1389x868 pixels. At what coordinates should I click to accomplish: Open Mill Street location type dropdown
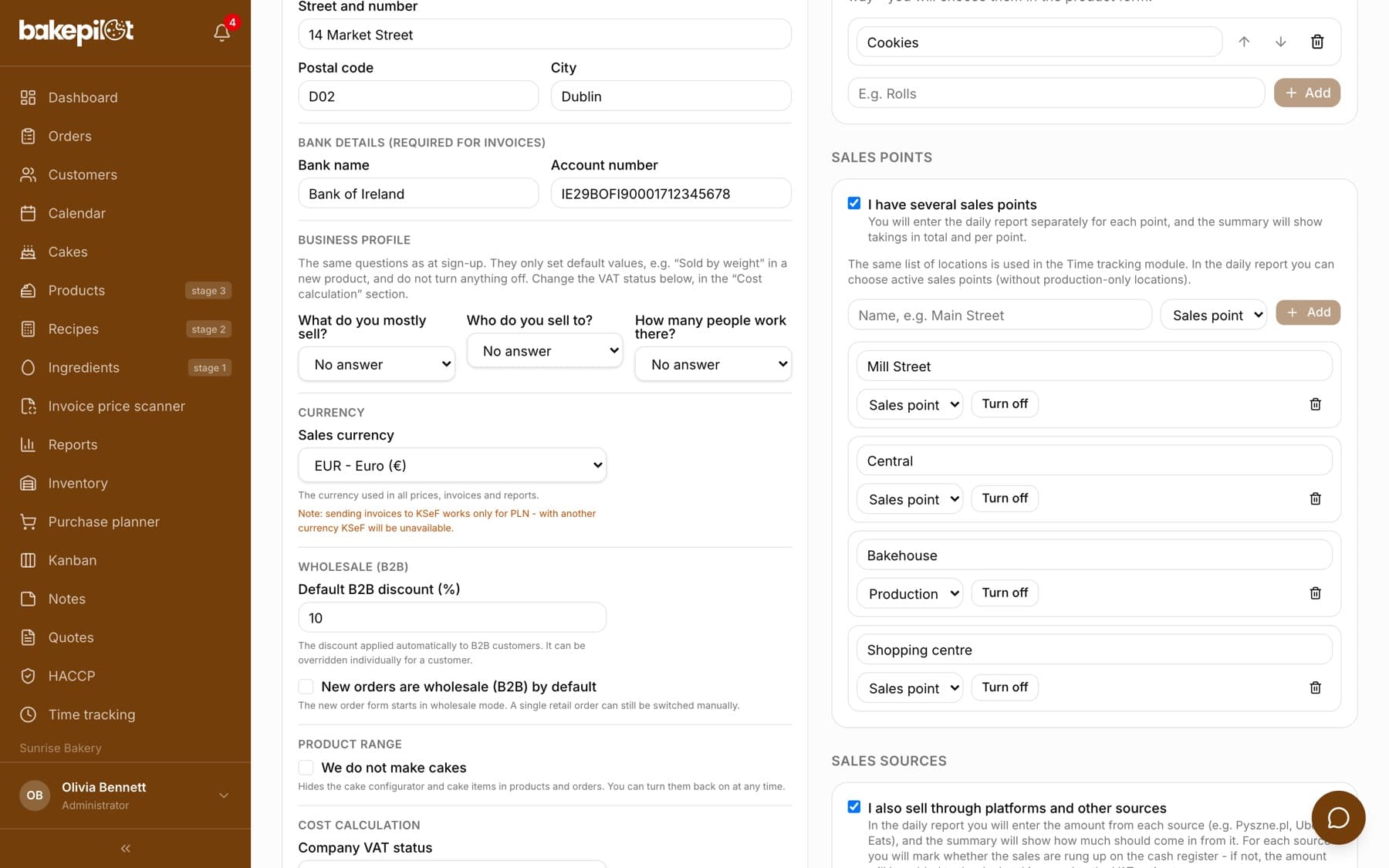910,404
